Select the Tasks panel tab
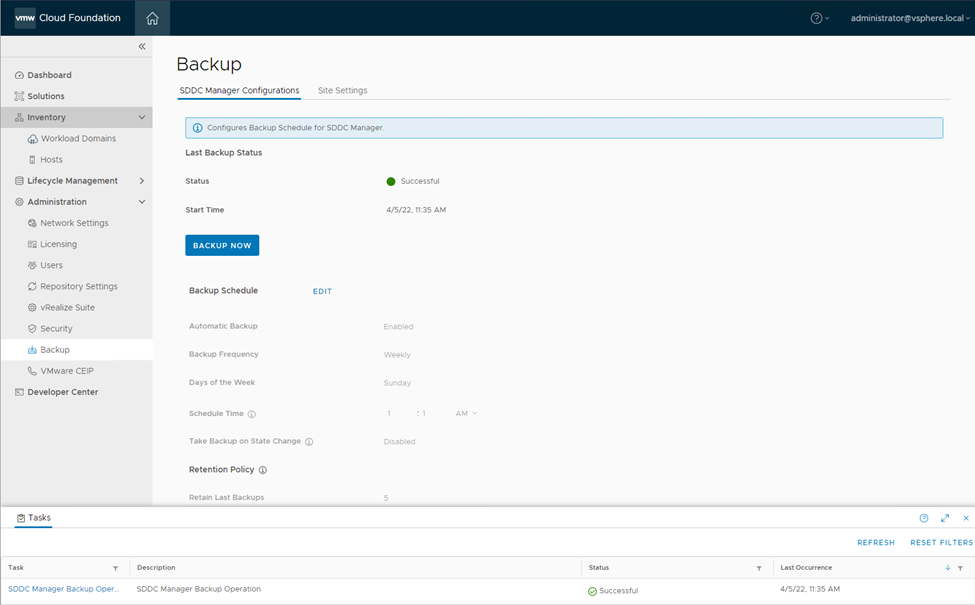This screenshot has height=605, width=975. (34, 518)
